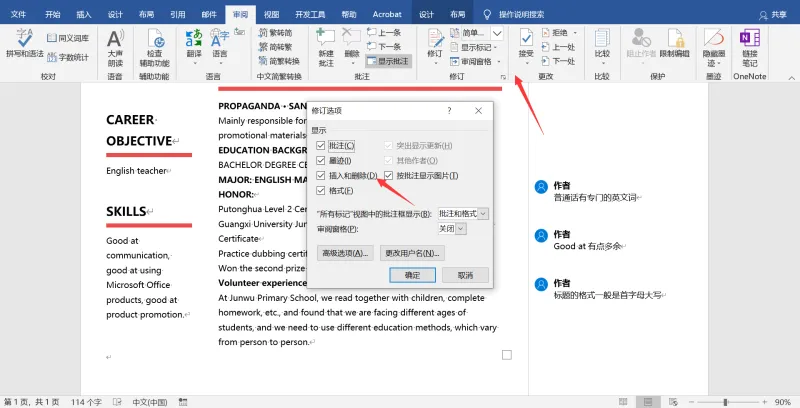Open the 修订 group dialog launcher
Screen dimensions: 800x408
point(504,77)
